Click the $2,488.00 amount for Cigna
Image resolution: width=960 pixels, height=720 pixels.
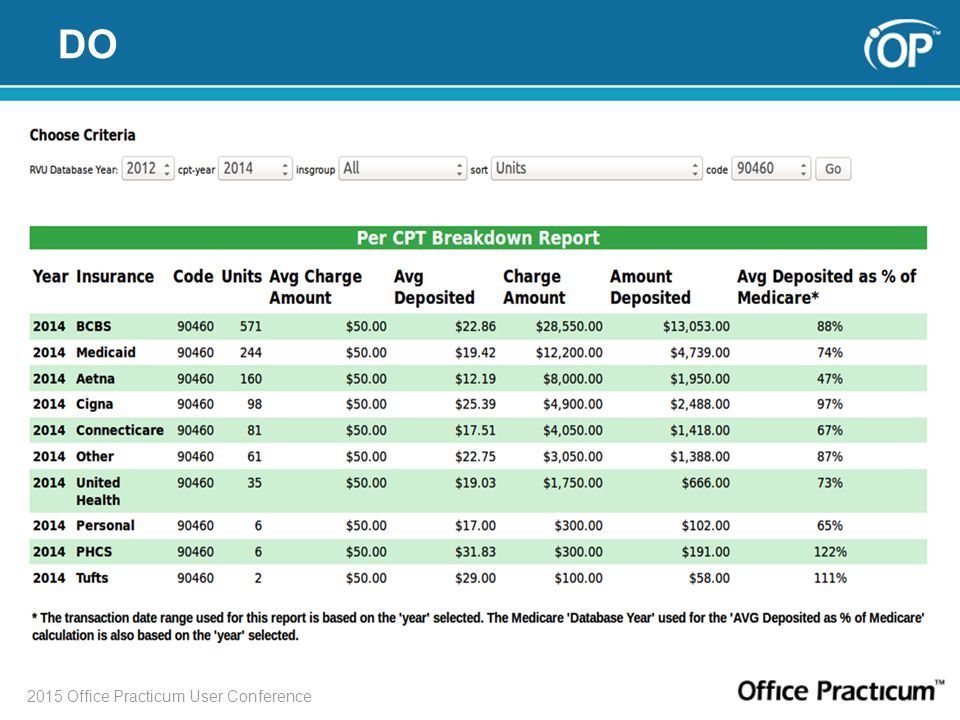(700, 405)
